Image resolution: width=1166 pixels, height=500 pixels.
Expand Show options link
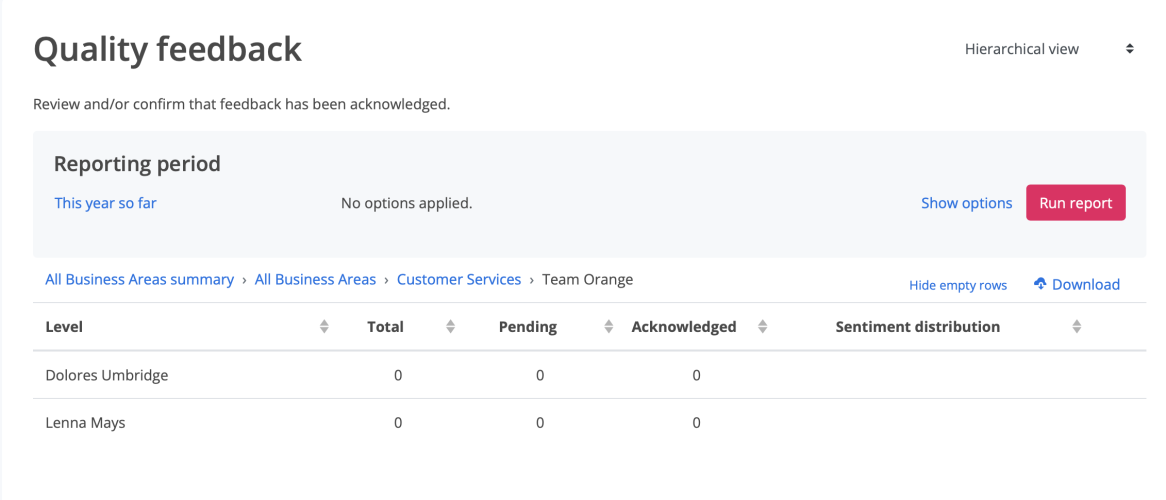(x=966, y=203)
